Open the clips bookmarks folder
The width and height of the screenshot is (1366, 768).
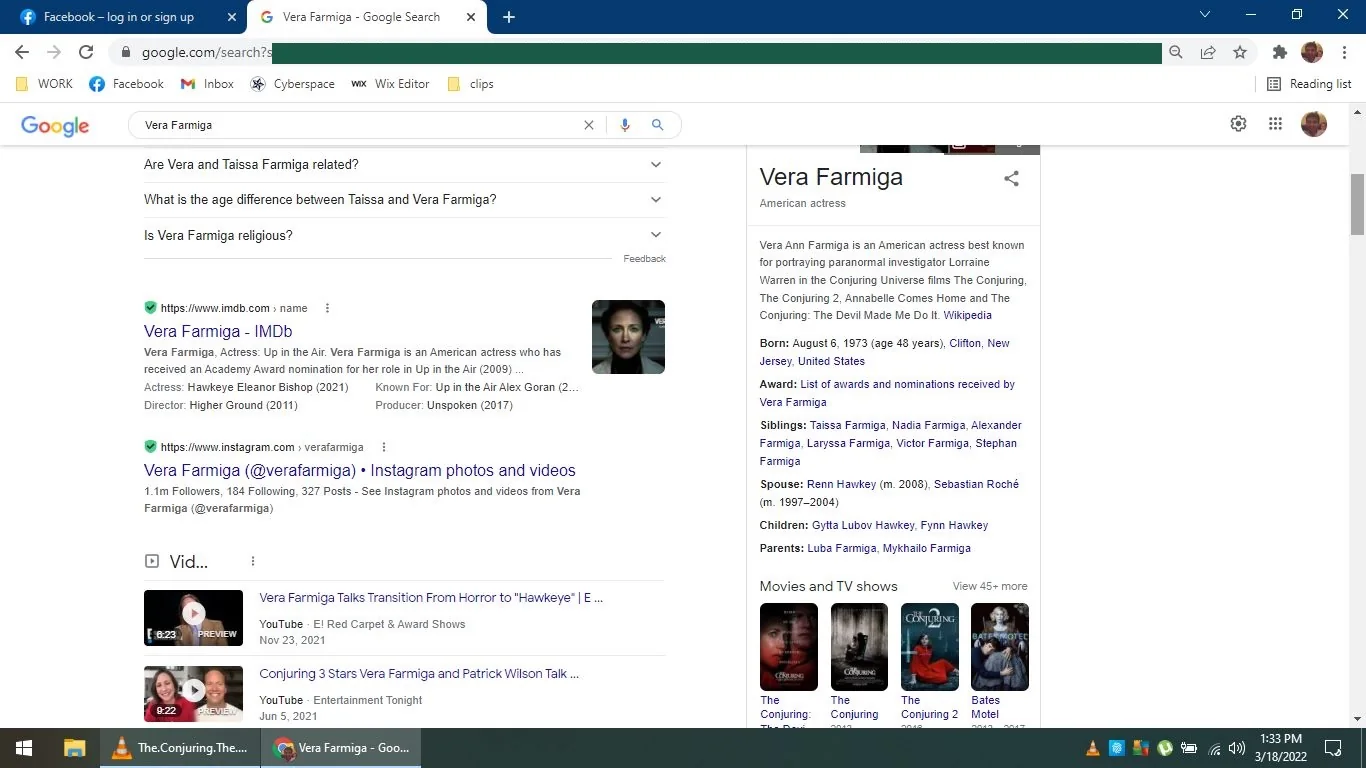(471, 84)
